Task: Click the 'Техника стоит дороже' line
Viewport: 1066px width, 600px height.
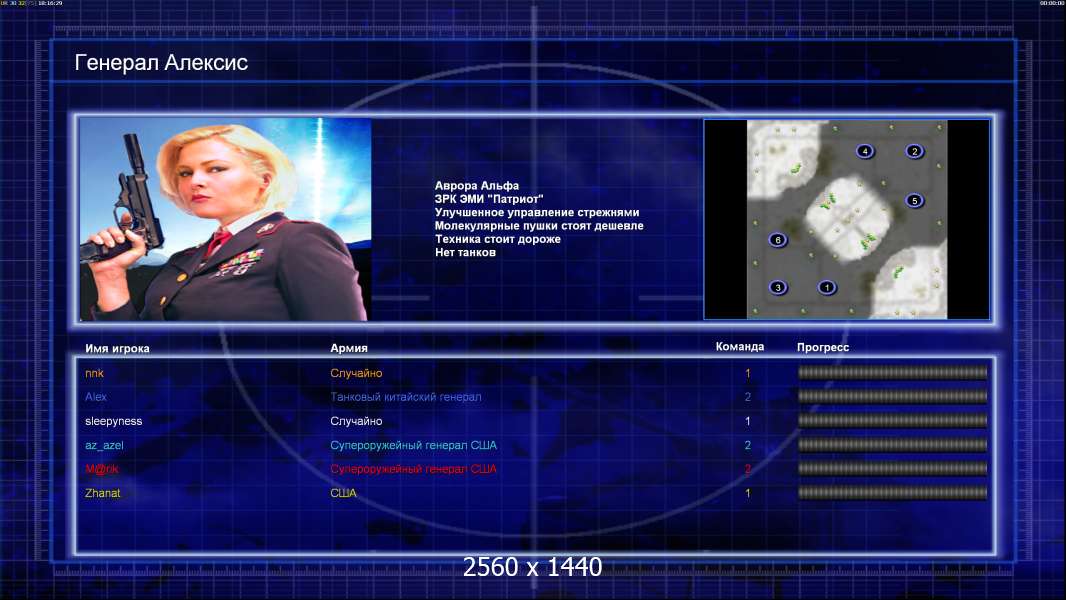Action: [x=498, y=239]
